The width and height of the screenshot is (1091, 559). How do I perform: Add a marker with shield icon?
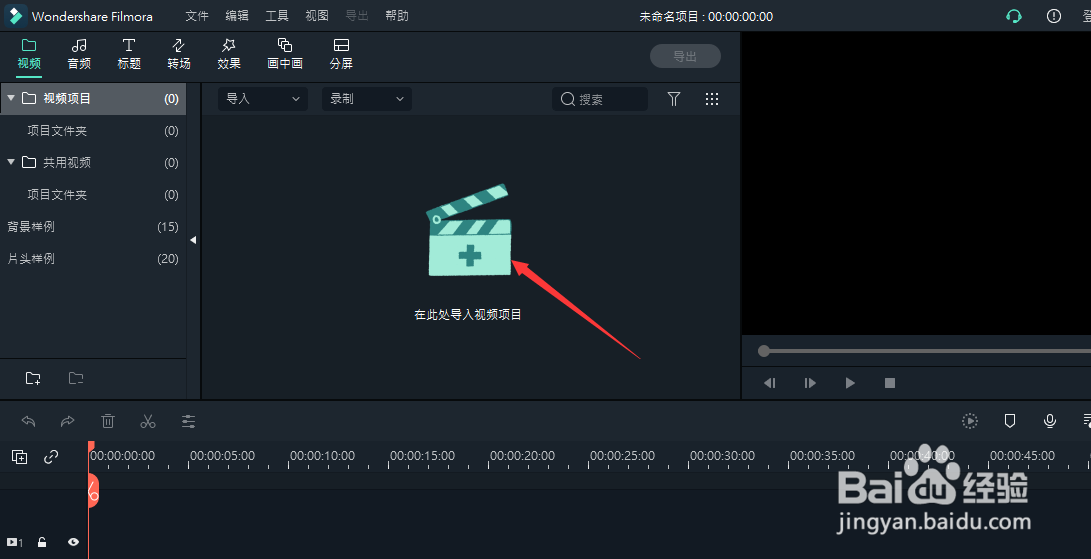pyautogui.click(x=1010, y=420)
